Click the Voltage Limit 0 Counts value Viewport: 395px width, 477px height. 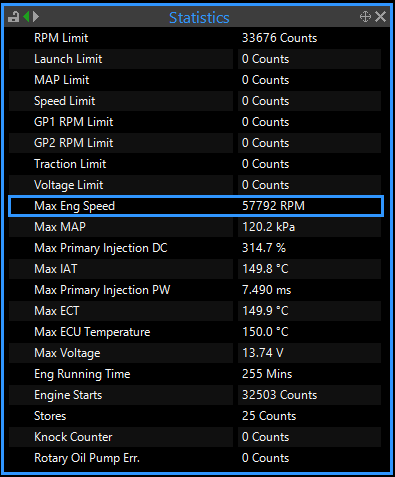[265, 185]
